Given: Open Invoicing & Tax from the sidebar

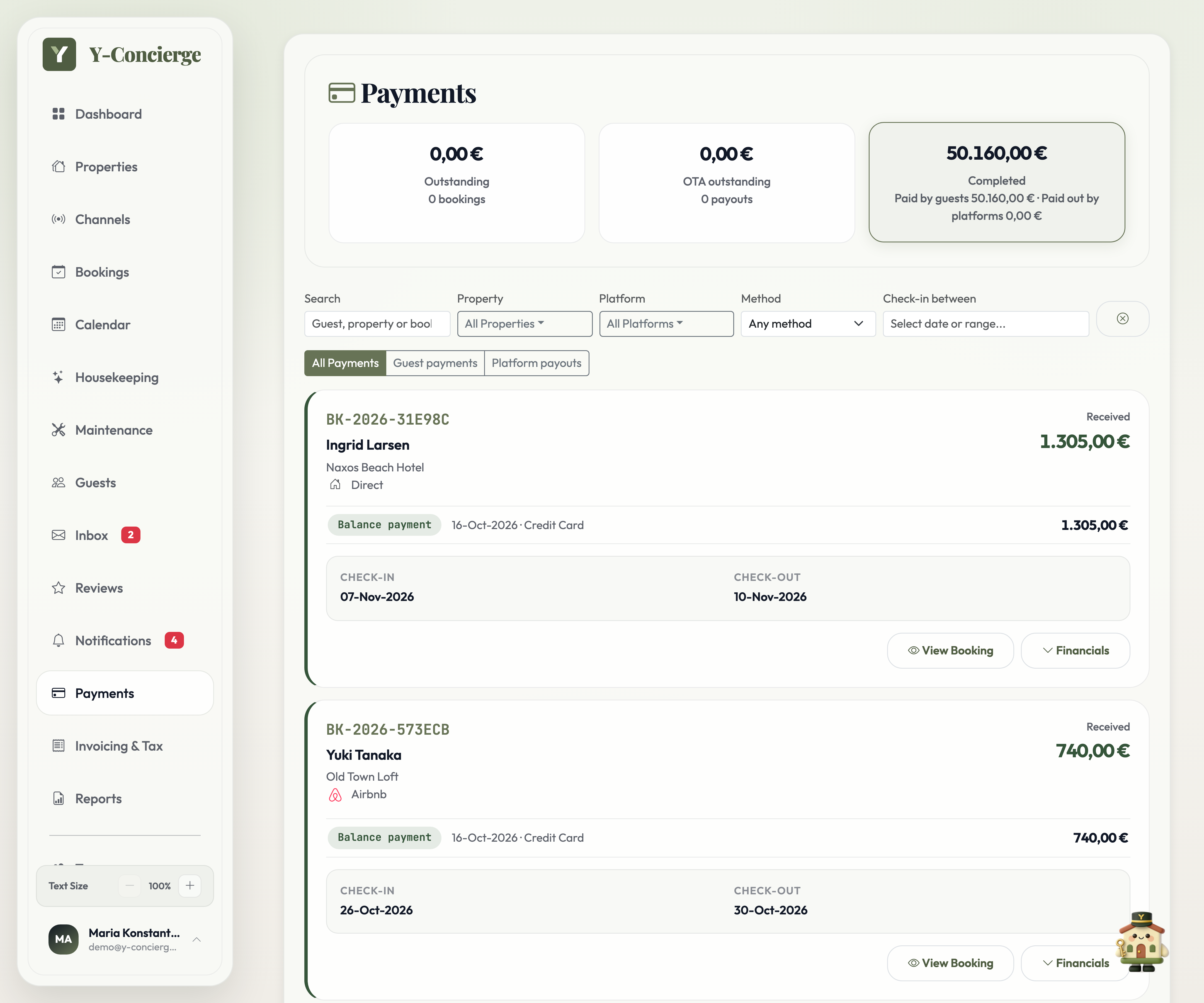Looking at the screenshot, I should click(125, 746).
